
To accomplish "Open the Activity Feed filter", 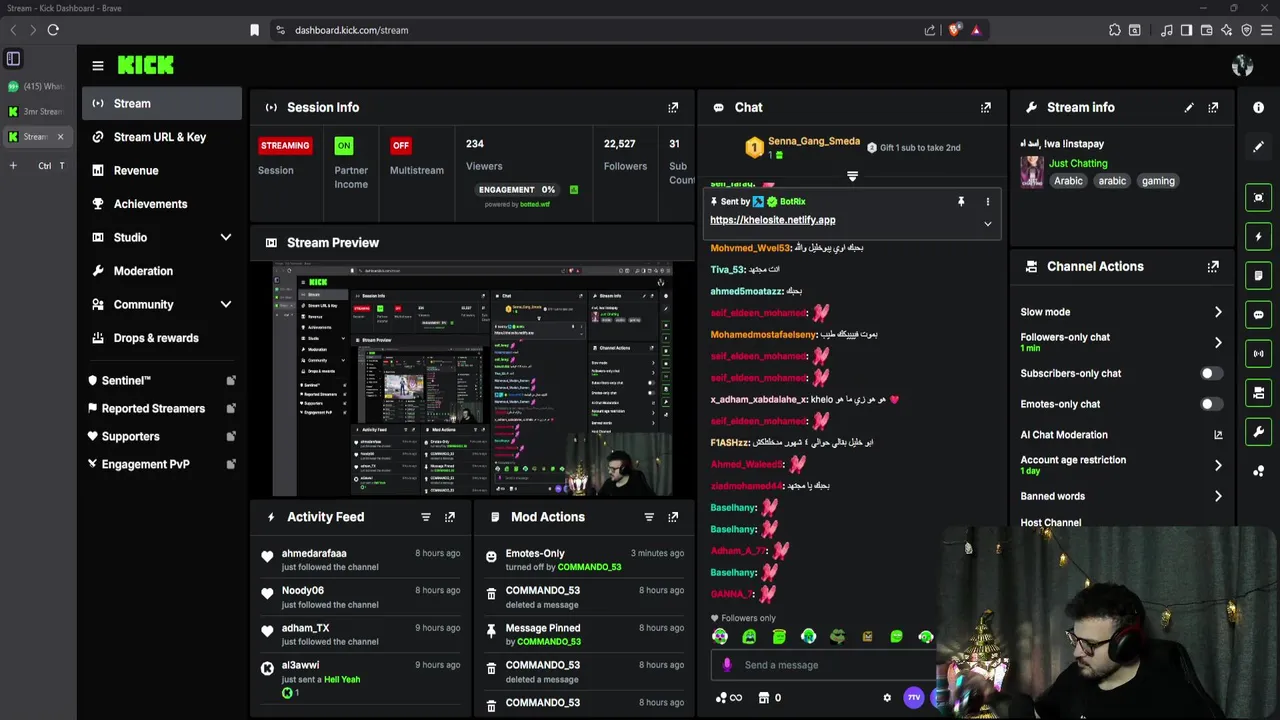I will click(426, 517).
